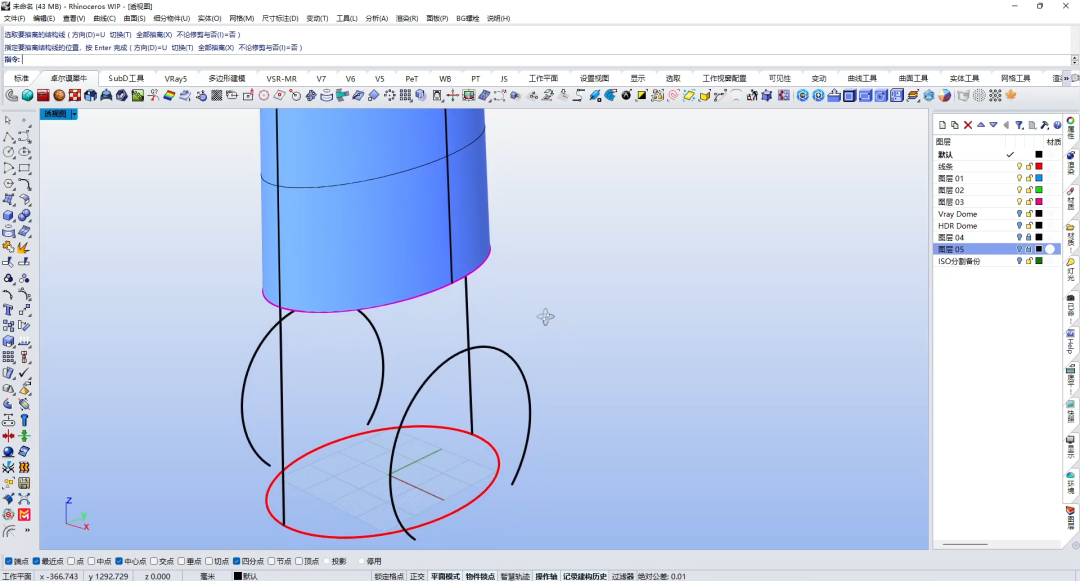Click 过滤器 (Filter) in the status bar
The image size is (1080, 581).
pyautogui.click(x=622, y=576)
